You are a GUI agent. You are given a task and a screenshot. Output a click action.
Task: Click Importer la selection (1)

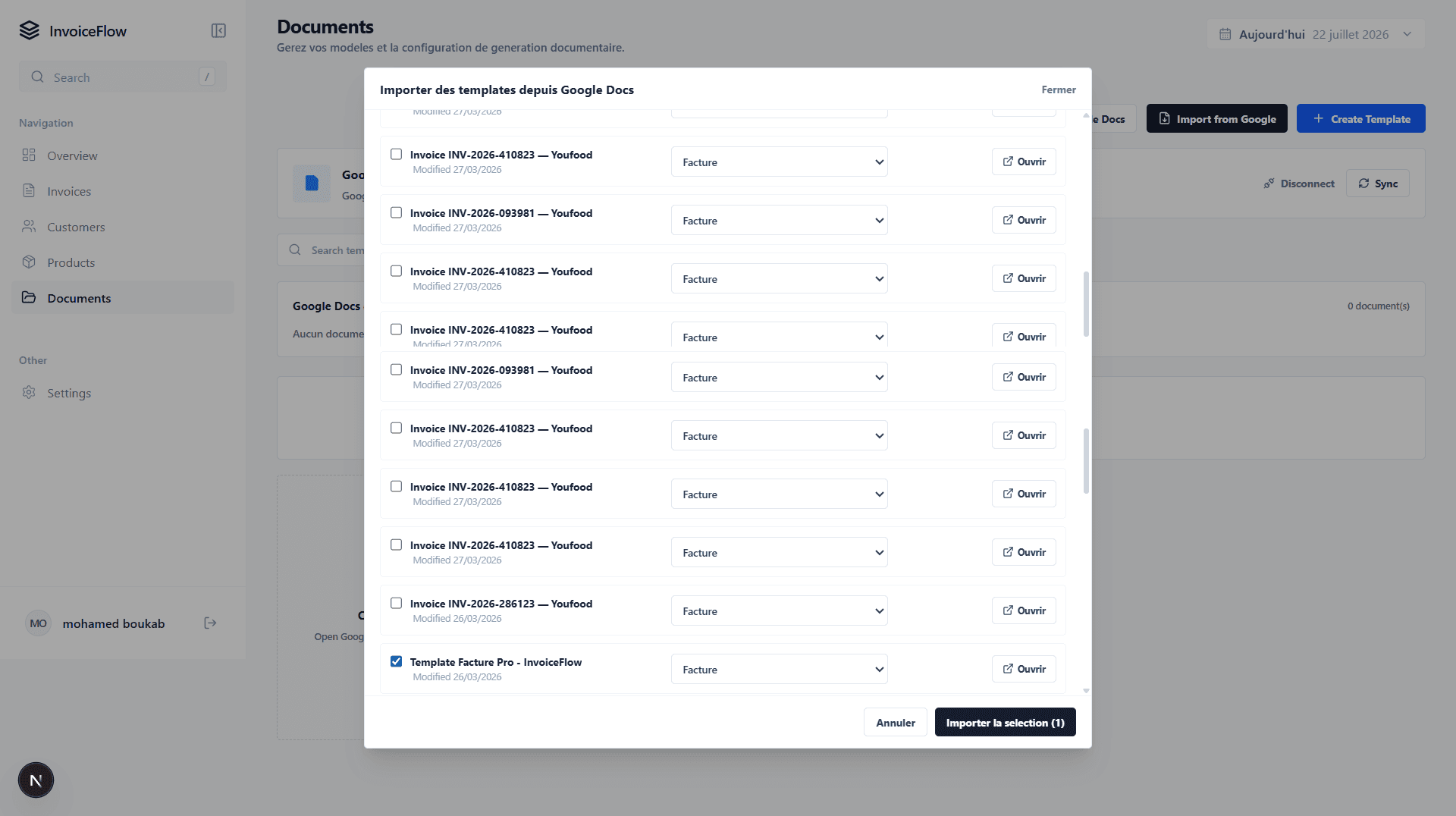click(x=1005, y=722)
